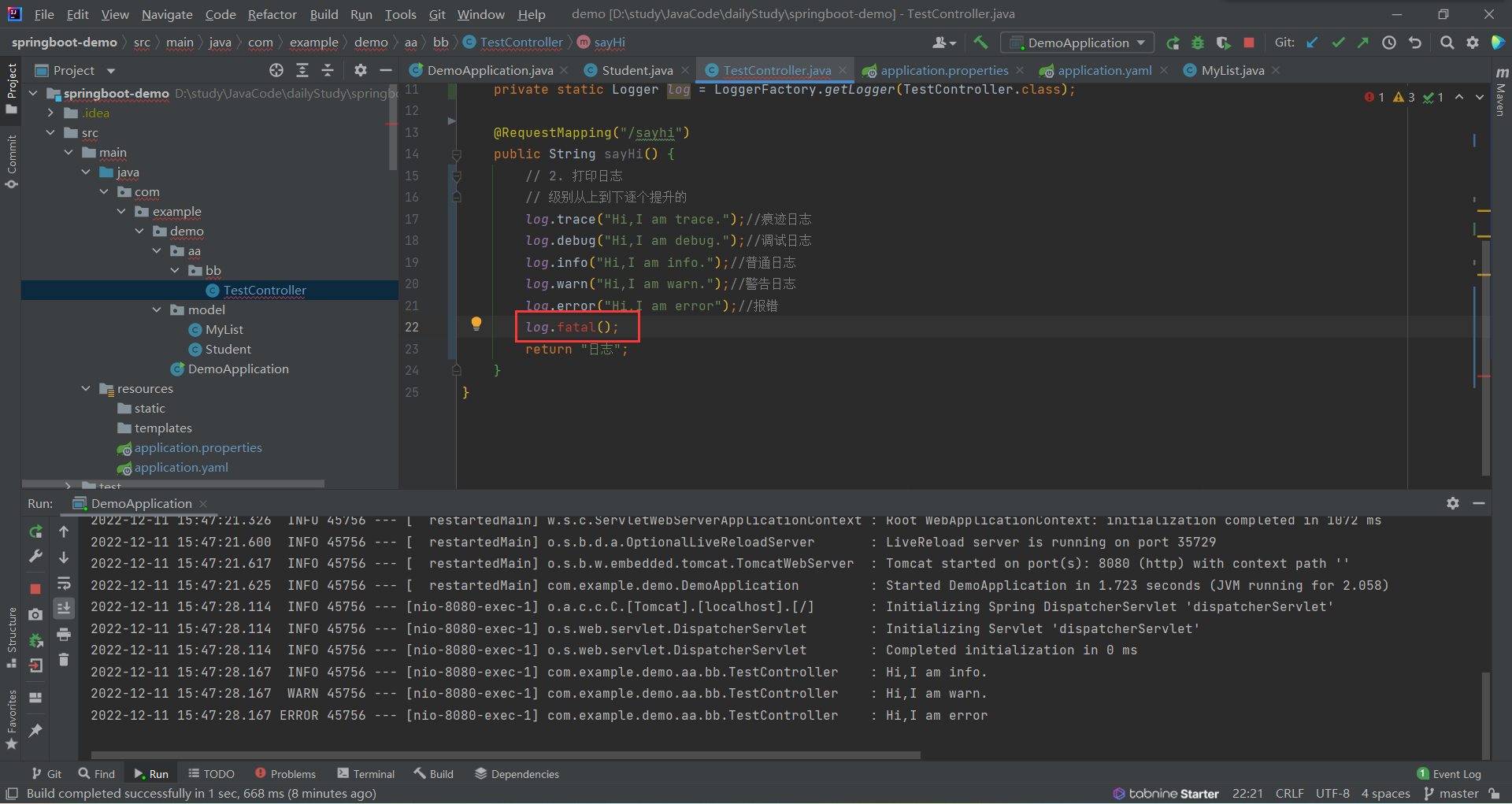Select opened file locate target icon

click(x=276, y=70)
